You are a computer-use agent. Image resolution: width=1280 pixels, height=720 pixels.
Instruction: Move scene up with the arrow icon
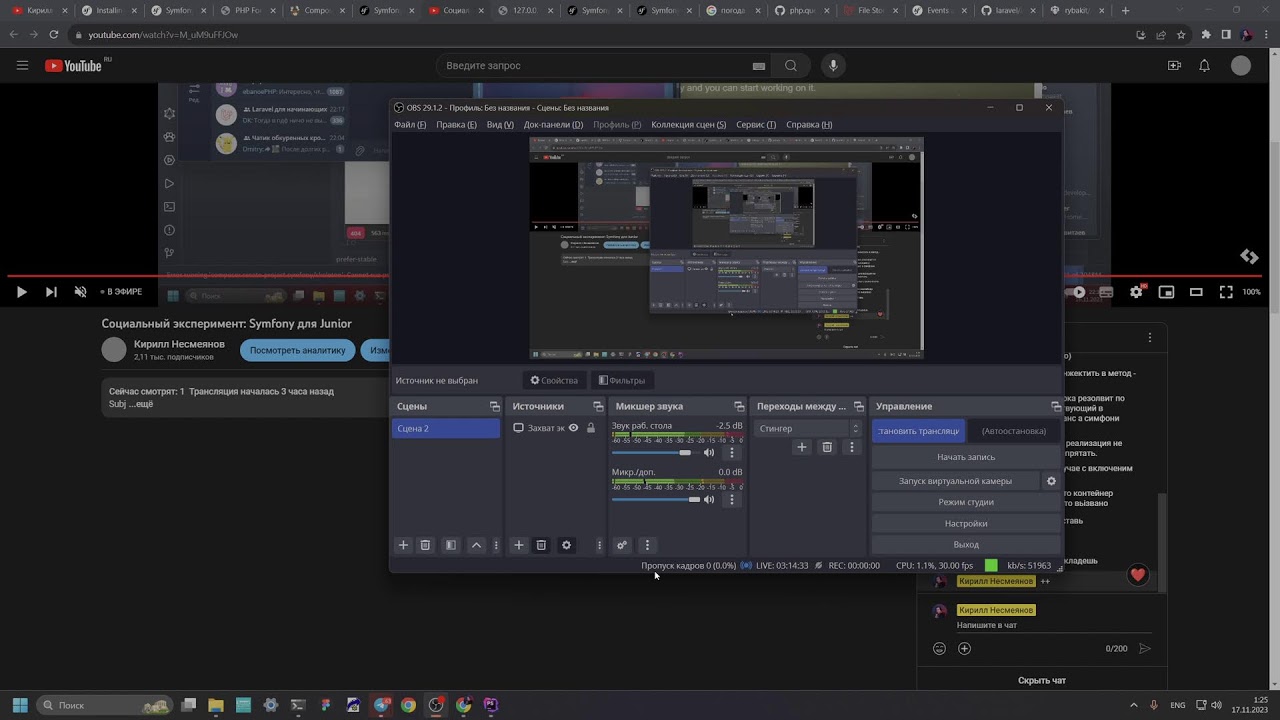point(476,545)
